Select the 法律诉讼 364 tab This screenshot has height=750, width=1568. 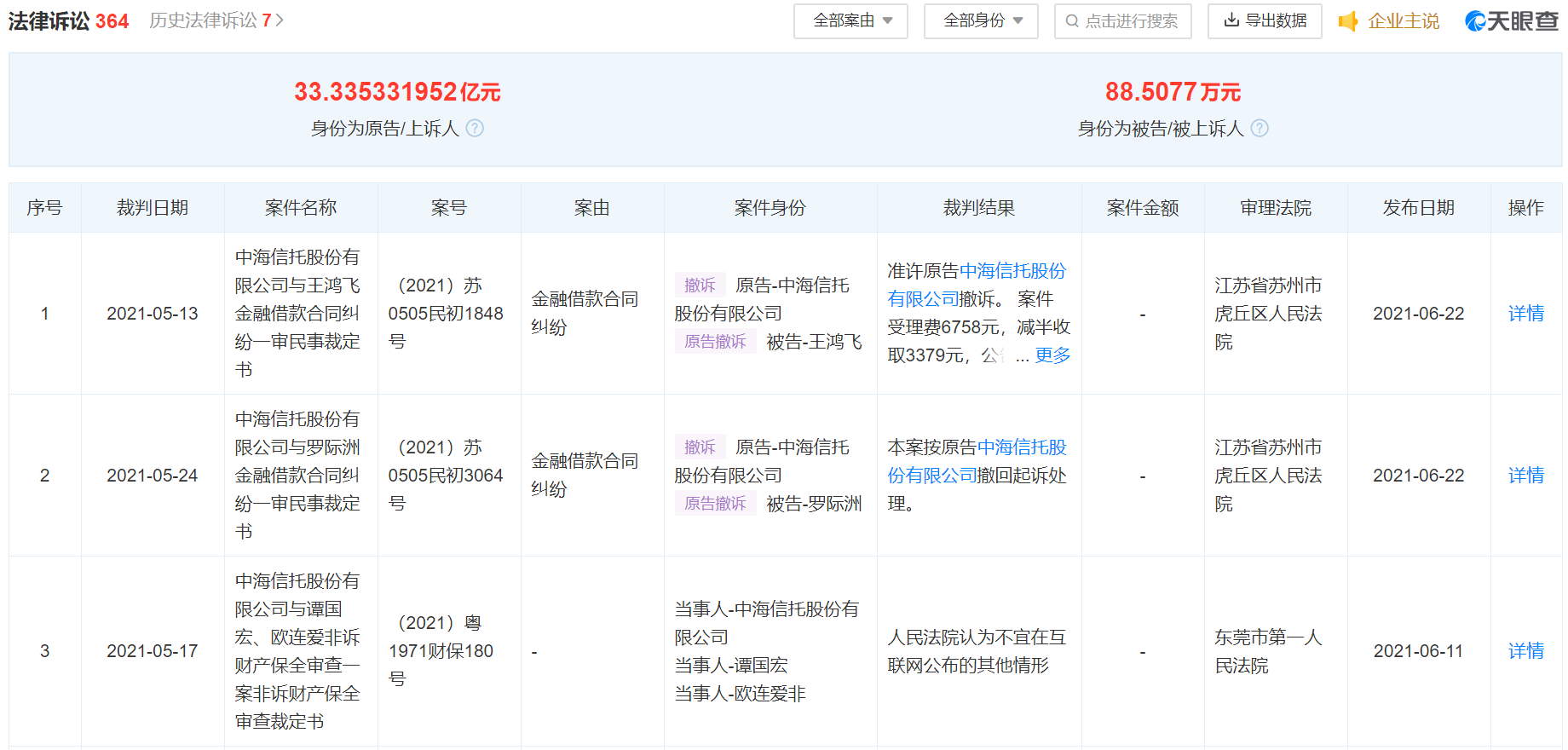click(x=68, y=21)
